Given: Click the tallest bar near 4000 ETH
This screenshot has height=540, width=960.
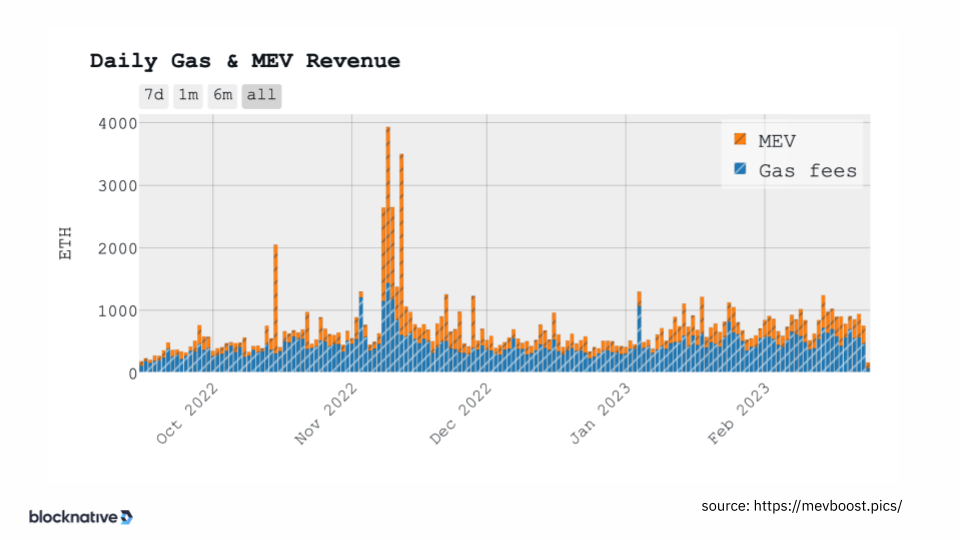Looking at the screenshot, I should 388,250.
